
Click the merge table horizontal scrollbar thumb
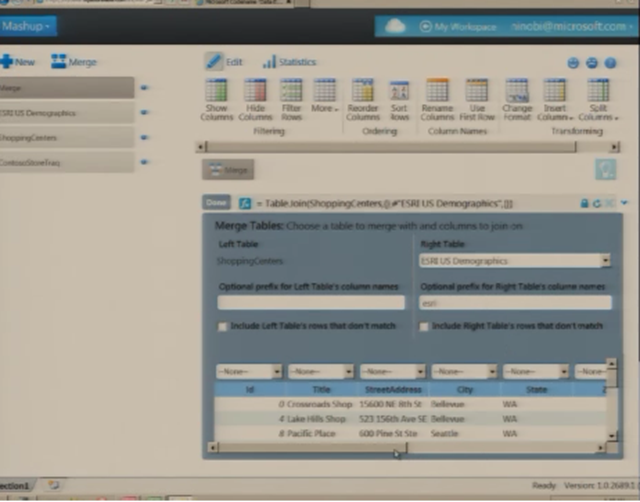click(x=312, y=448)
